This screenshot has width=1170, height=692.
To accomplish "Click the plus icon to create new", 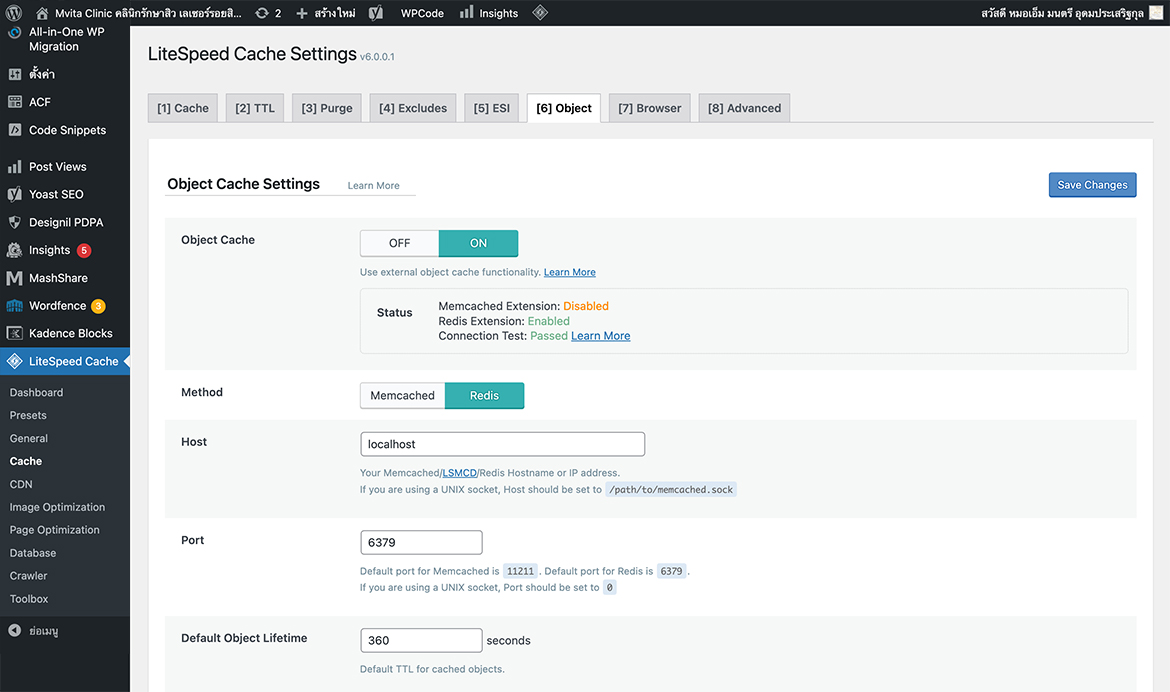I will coord(301,13).
